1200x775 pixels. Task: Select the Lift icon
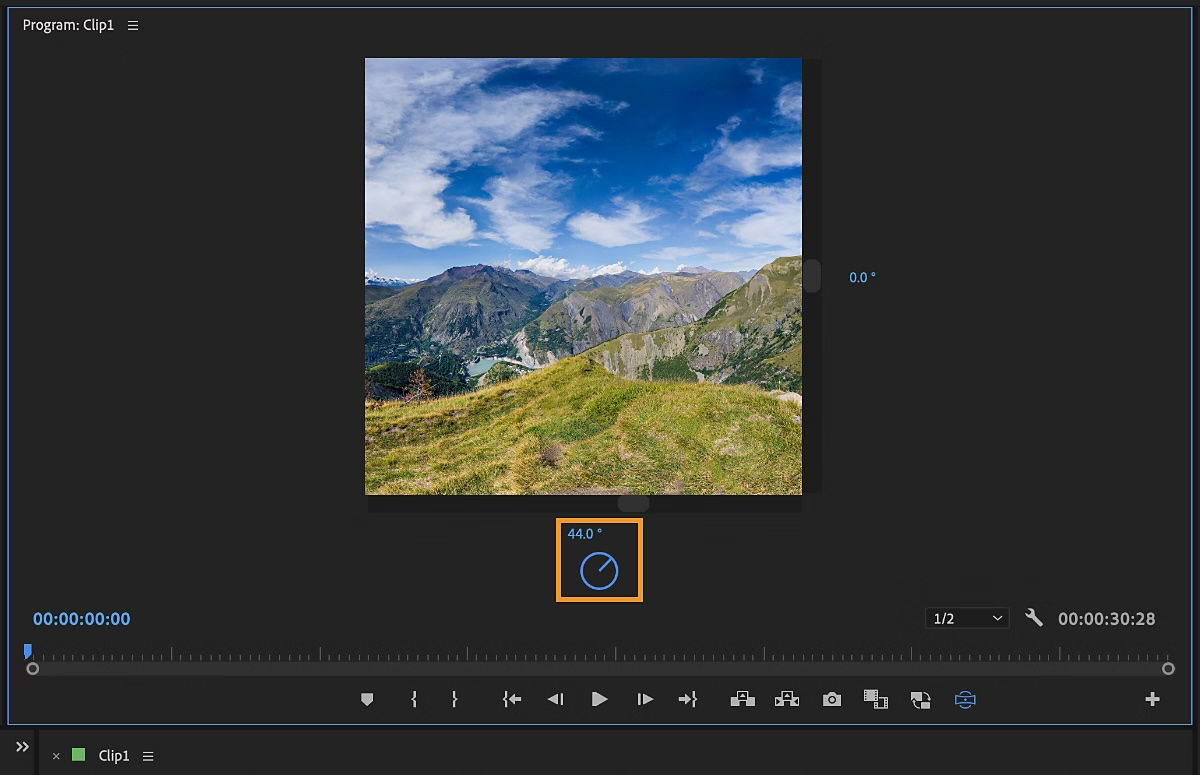coord(743,699)
